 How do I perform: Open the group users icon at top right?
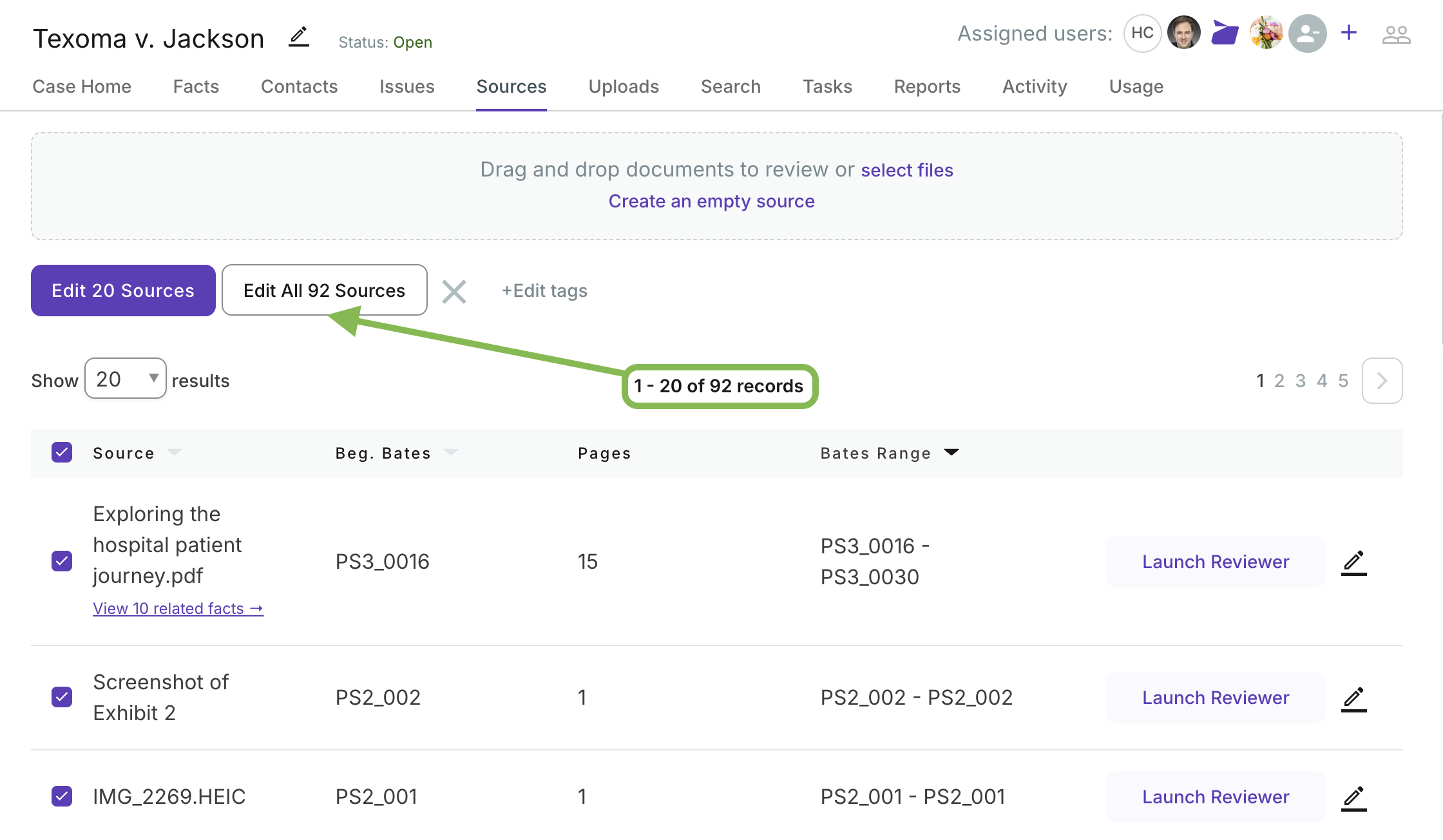click(1396, 34)
